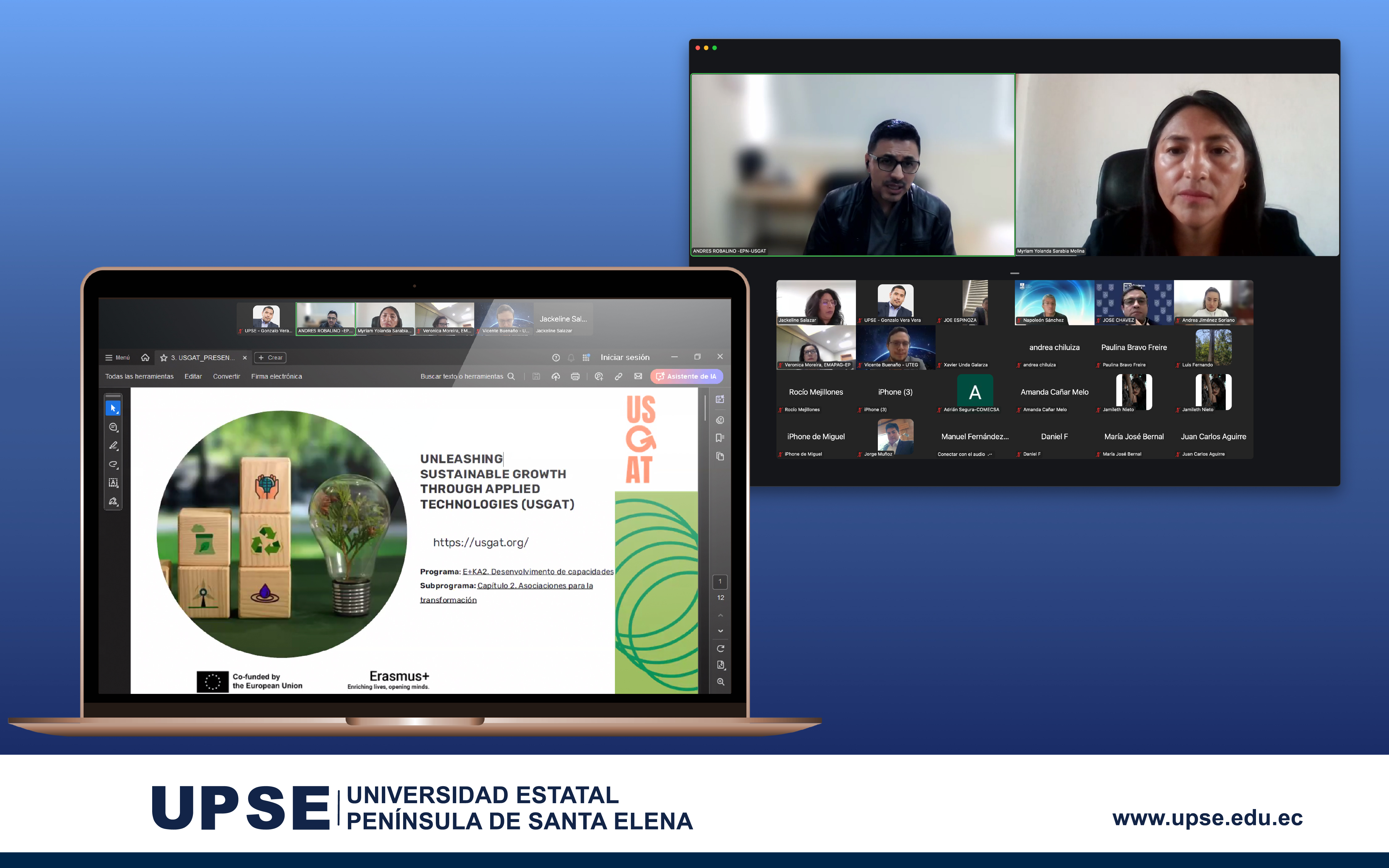This screenshot has width=1389, height=868.
Task: Zoom in with the magnifier plus icon
Action: (720, 682)
